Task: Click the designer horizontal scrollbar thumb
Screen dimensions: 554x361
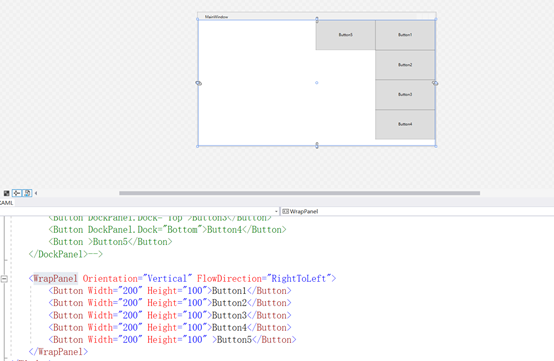Action: 299,193
